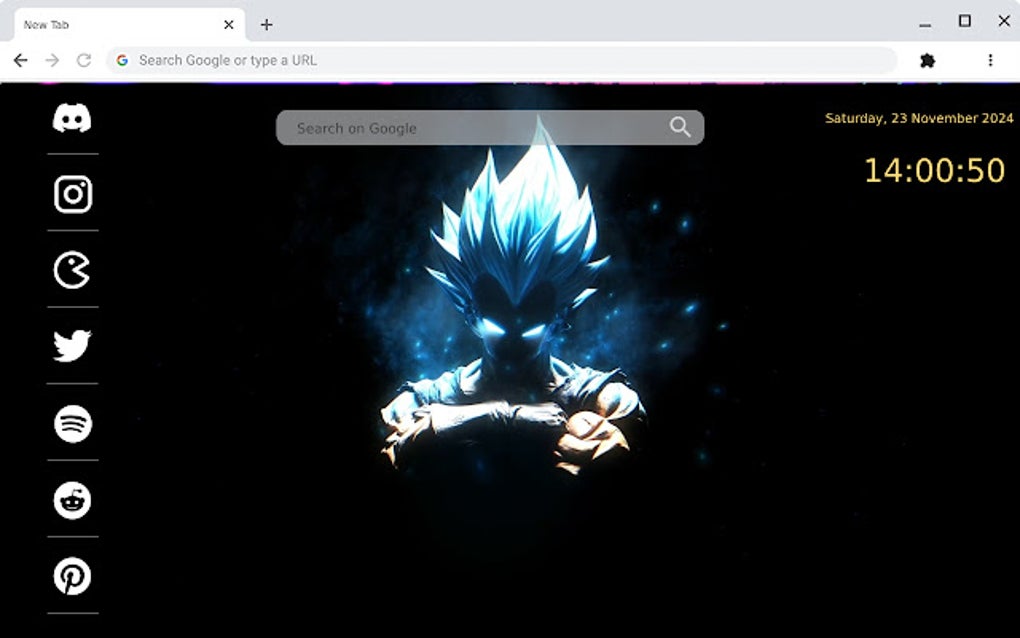Image resolution: width=1020 pixels, height=638 pixels.
Task: Click the forward navigation arrow
Action: 52,60
